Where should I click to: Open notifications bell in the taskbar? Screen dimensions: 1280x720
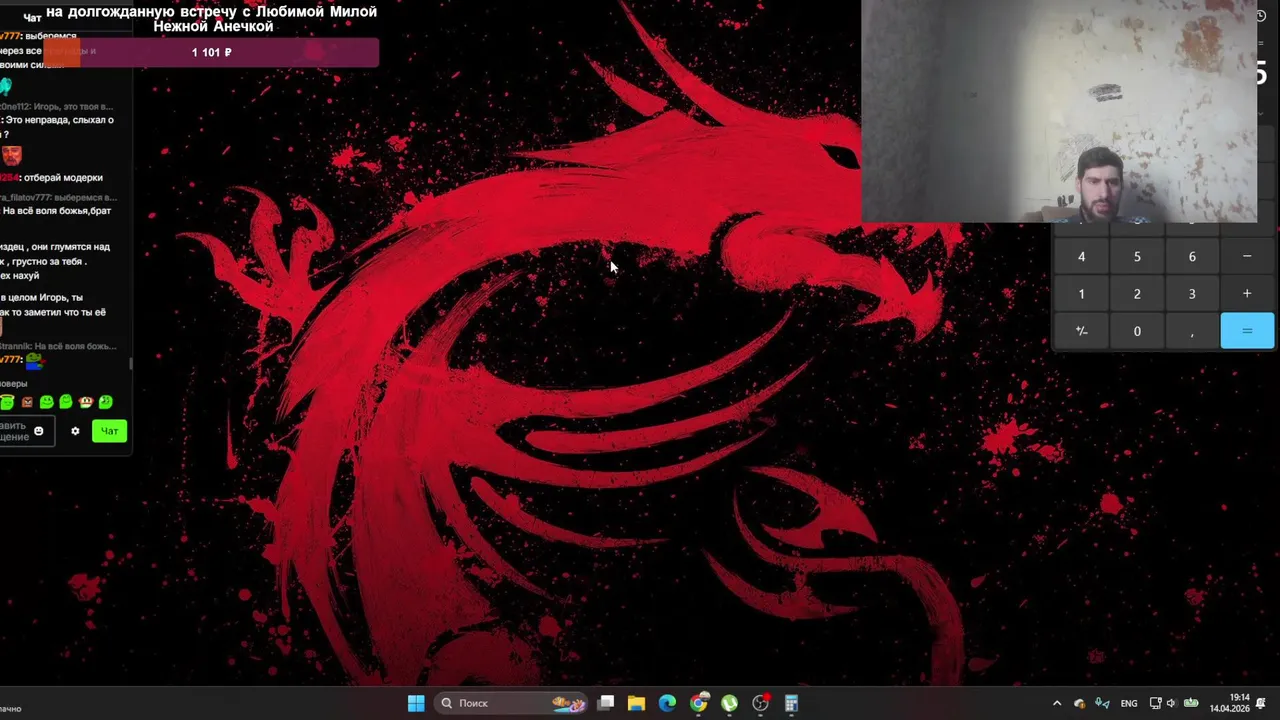(x=1262, y=703)
